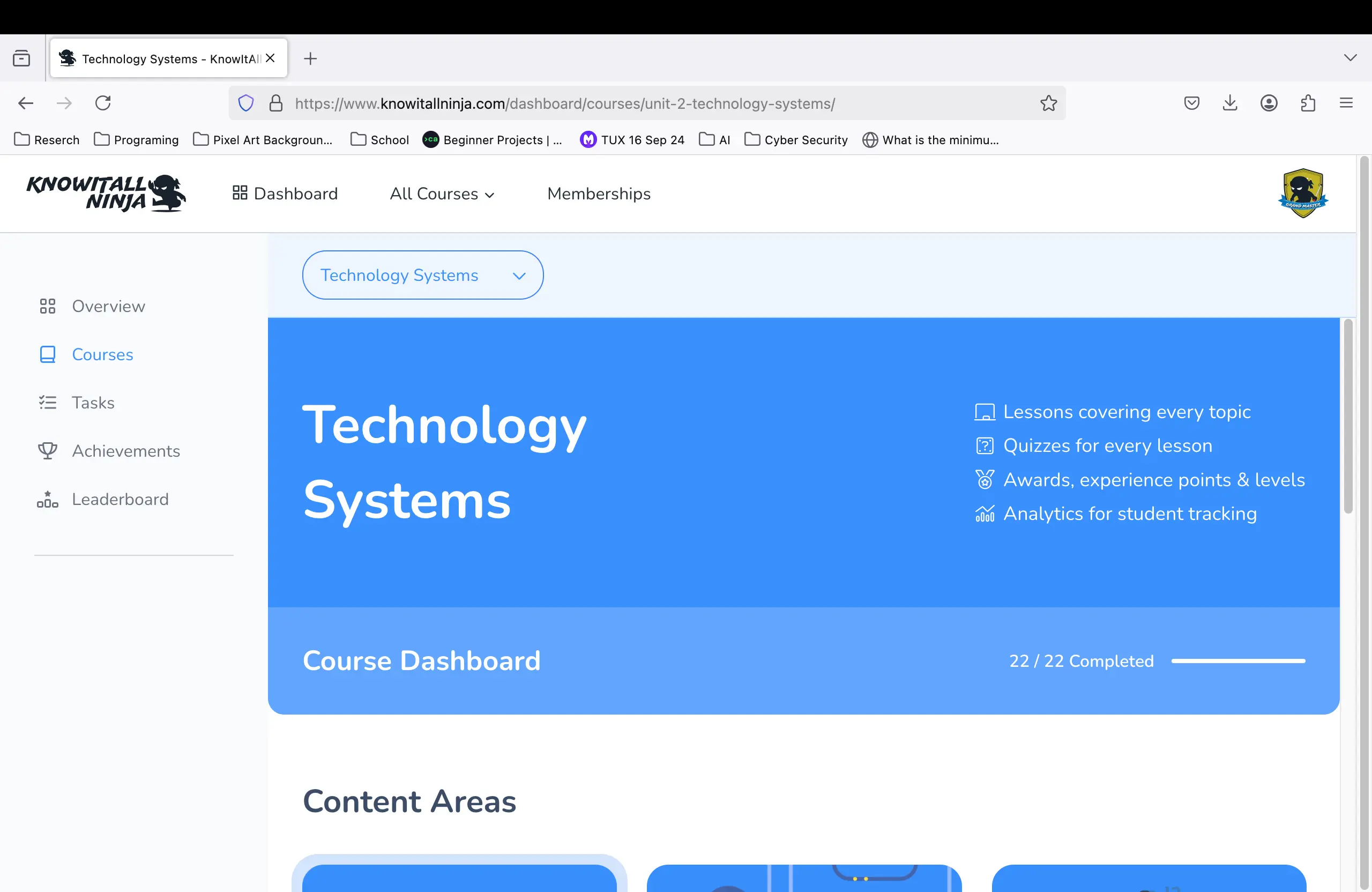
Task: Open the Technology Systems course selector
Action: 422,275
